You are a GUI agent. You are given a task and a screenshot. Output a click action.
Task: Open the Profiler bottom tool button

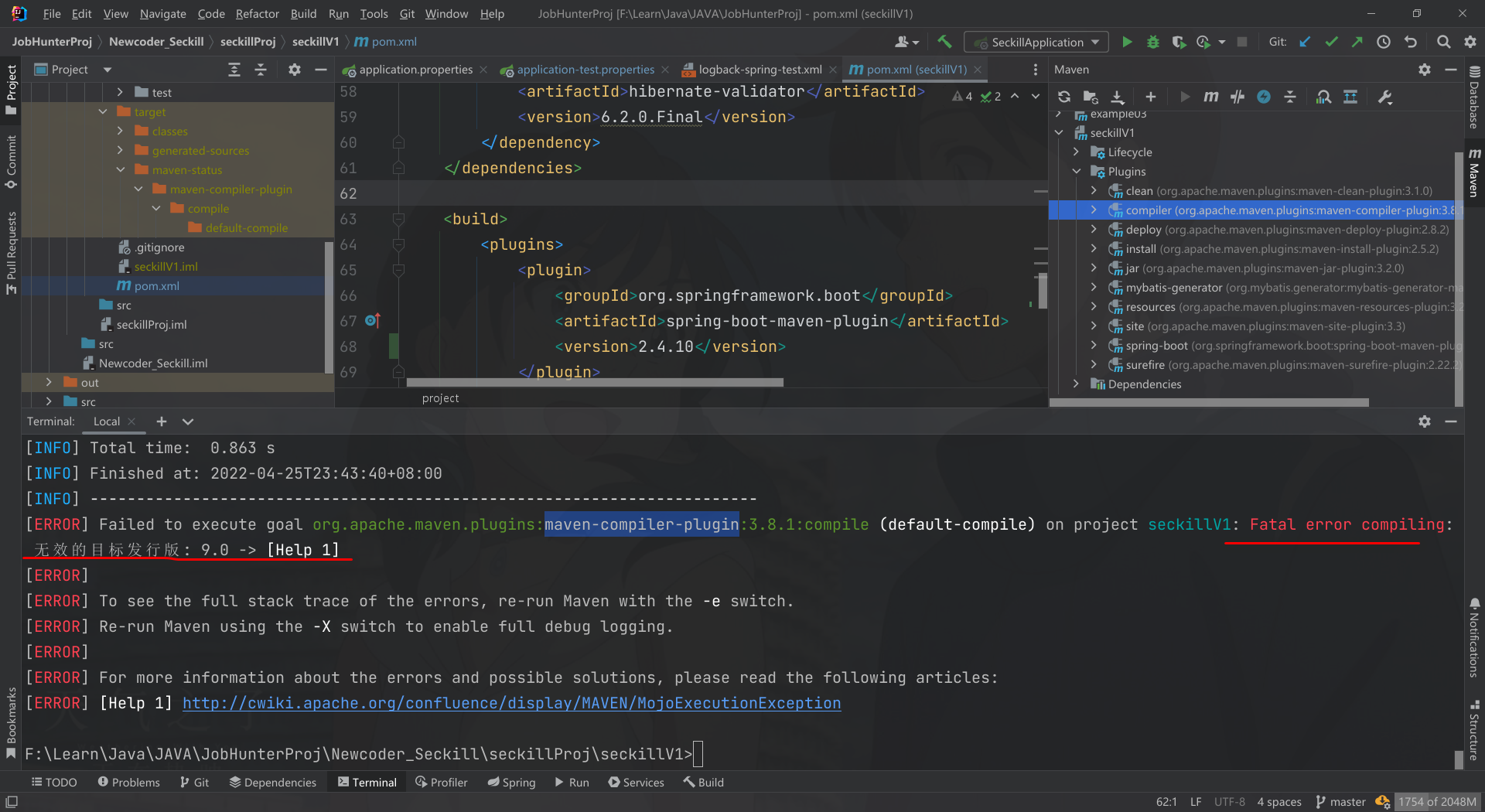click(x=441, y=783)
